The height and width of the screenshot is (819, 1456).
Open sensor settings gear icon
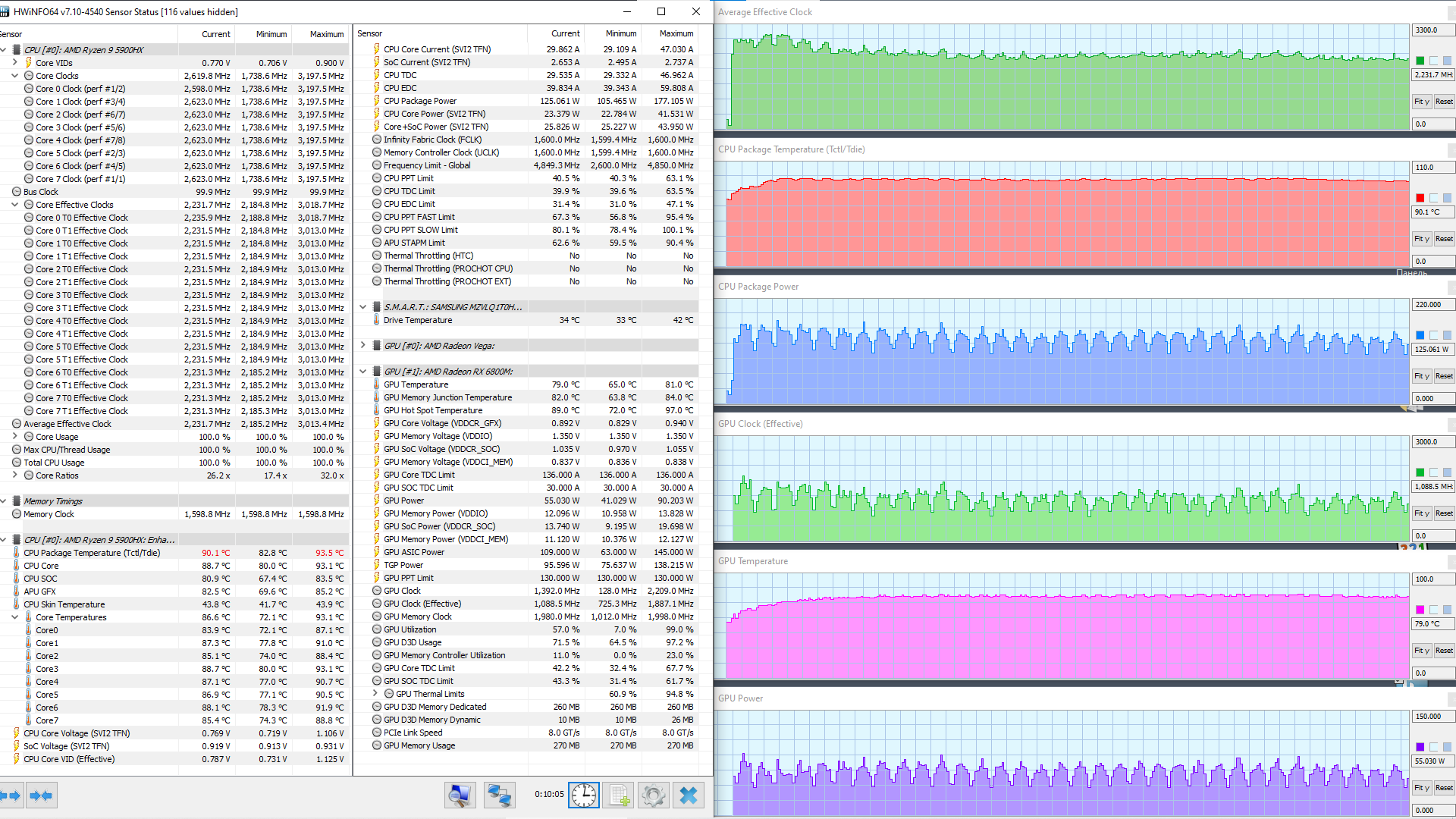653,795
